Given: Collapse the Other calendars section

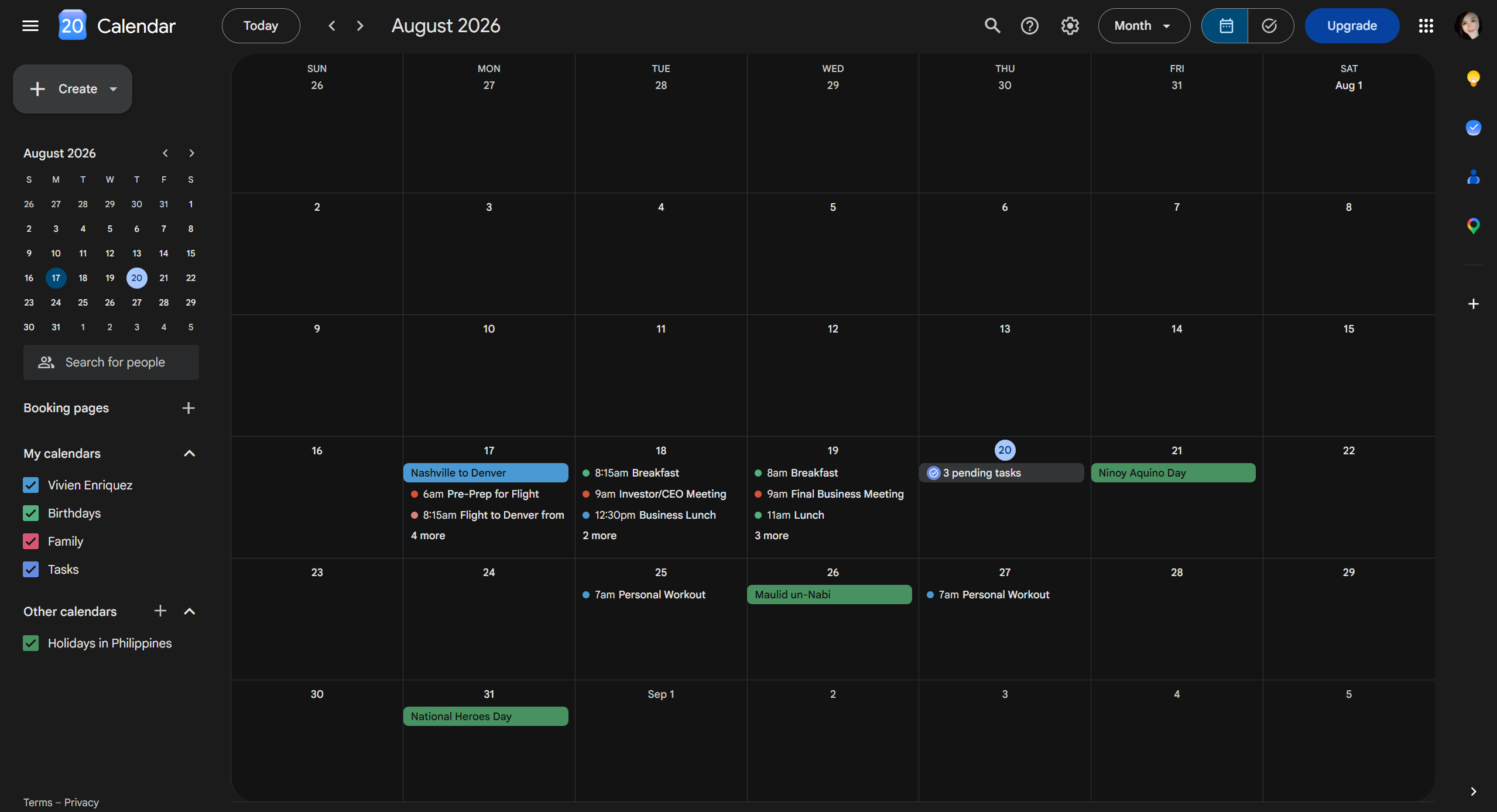Looking at the screenshot, I should point(189,611).
